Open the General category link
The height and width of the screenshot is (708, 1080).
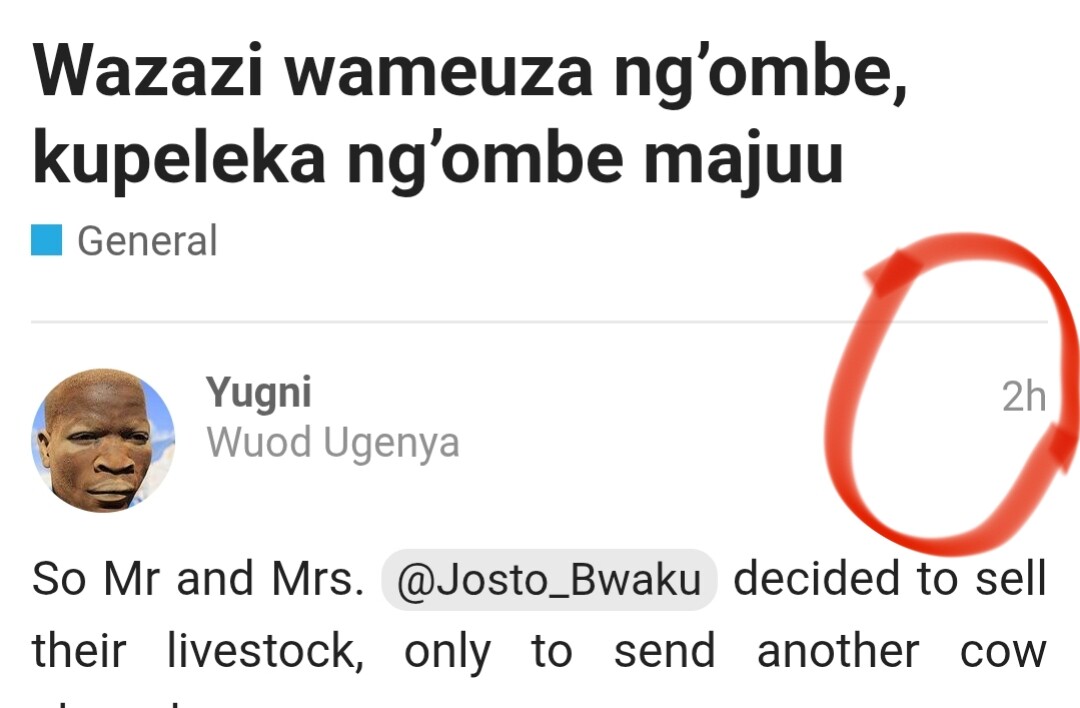pyautogui.click(x=147, y=240)
